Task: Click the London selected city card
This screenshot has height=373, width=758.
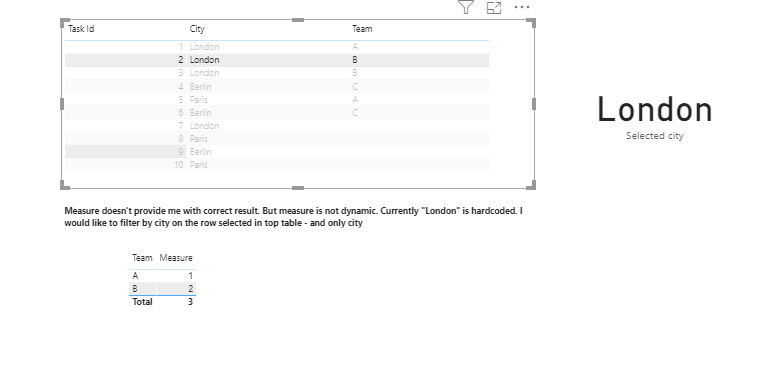Action: pos(655,110)
